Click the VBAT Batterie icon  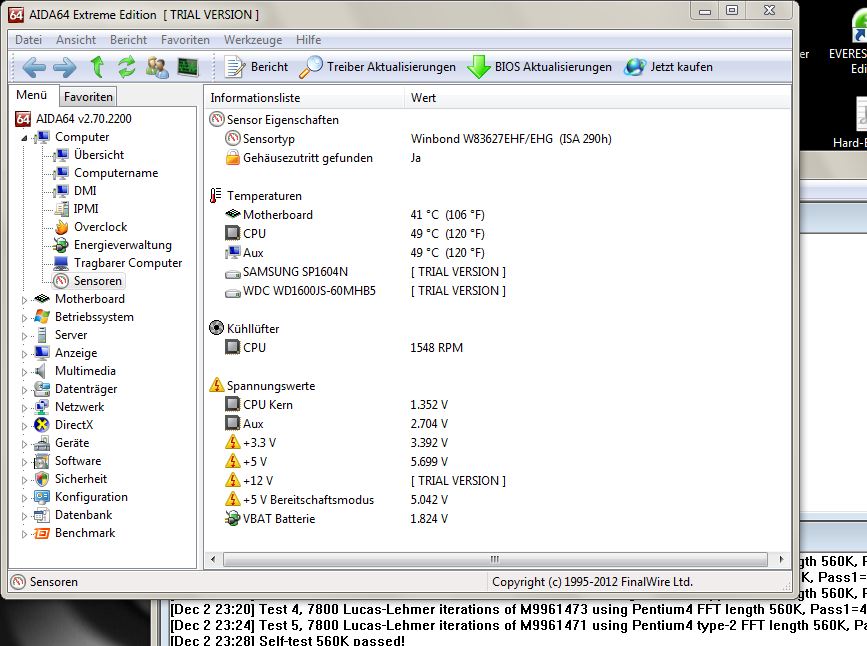point(232,519)
